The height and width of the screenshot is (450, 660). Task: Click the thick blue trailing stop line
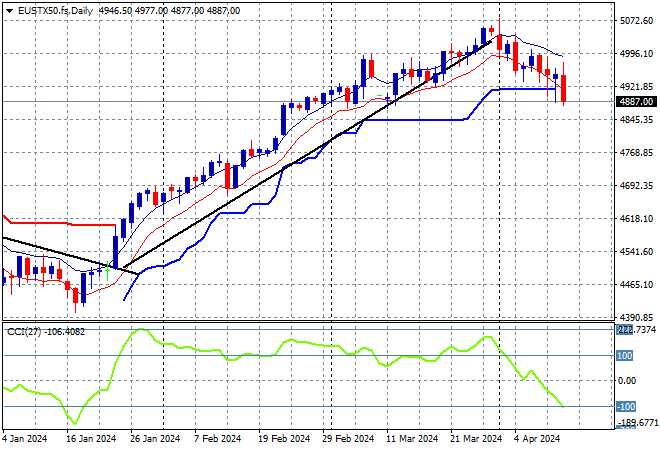click(420, 119)
